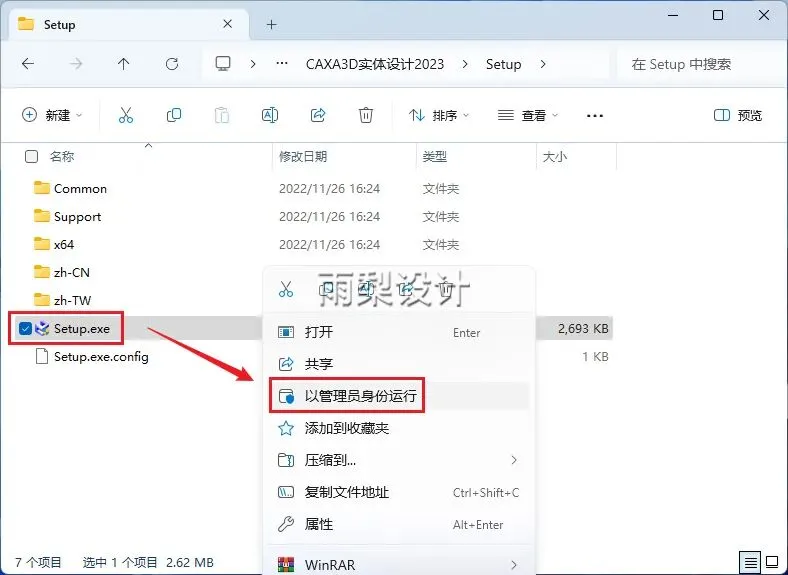The height and width of the screenshot is (575, 788).
Task: Copy selection using toolbar copy icon
Action: click(174, 115)
